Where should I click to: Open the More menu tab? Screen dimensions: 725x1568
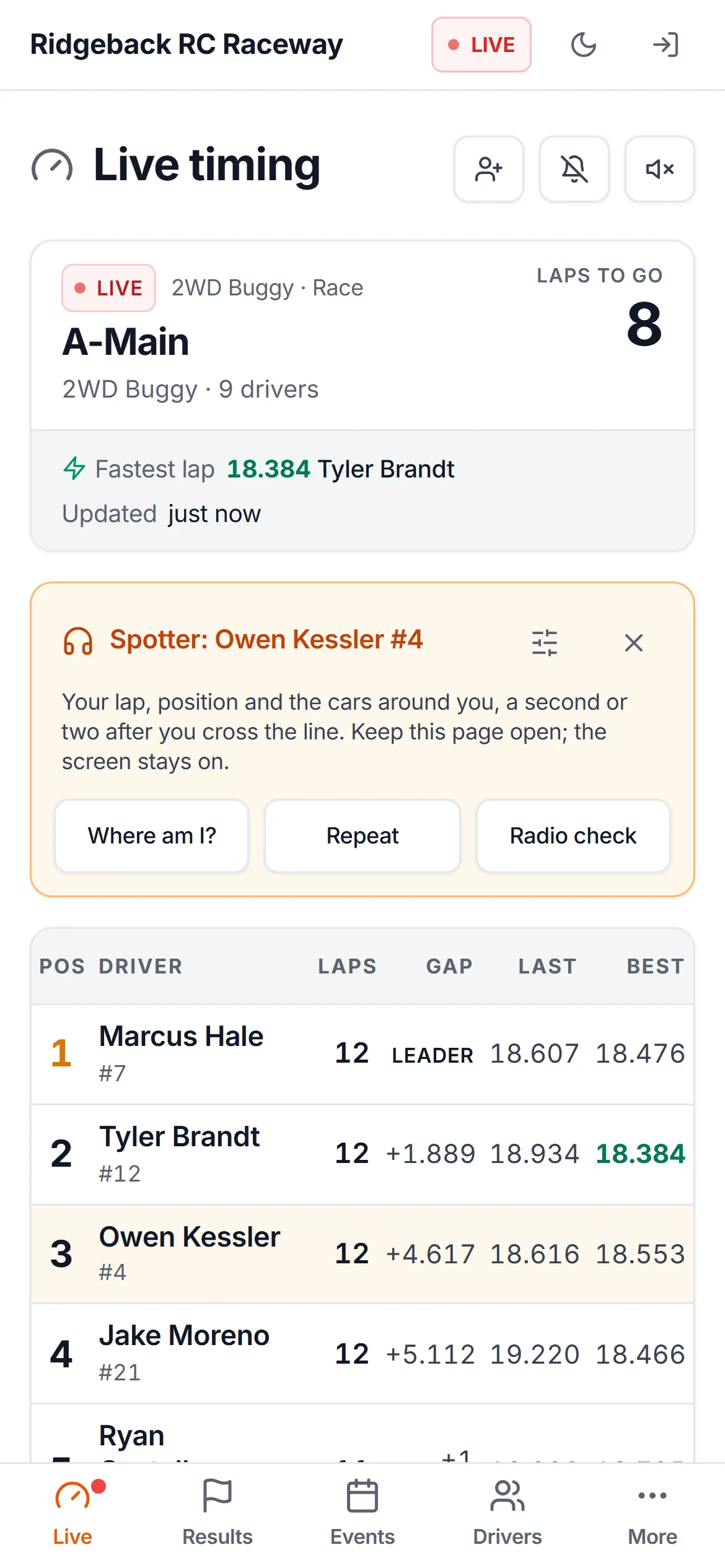pos(652,1514)
